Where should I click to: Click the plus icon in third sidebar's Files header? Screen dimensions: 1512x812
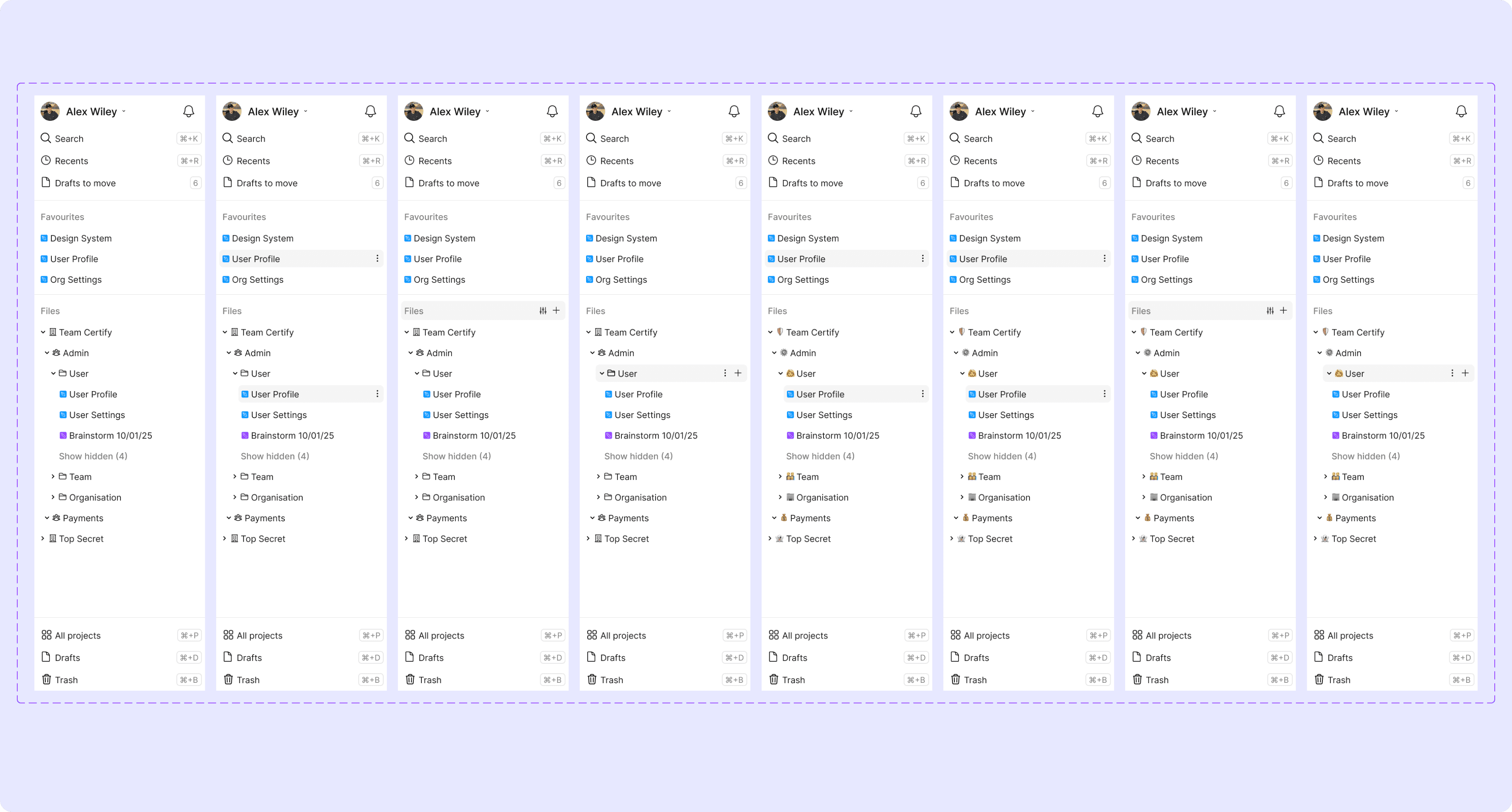click(x=556, y=310)
